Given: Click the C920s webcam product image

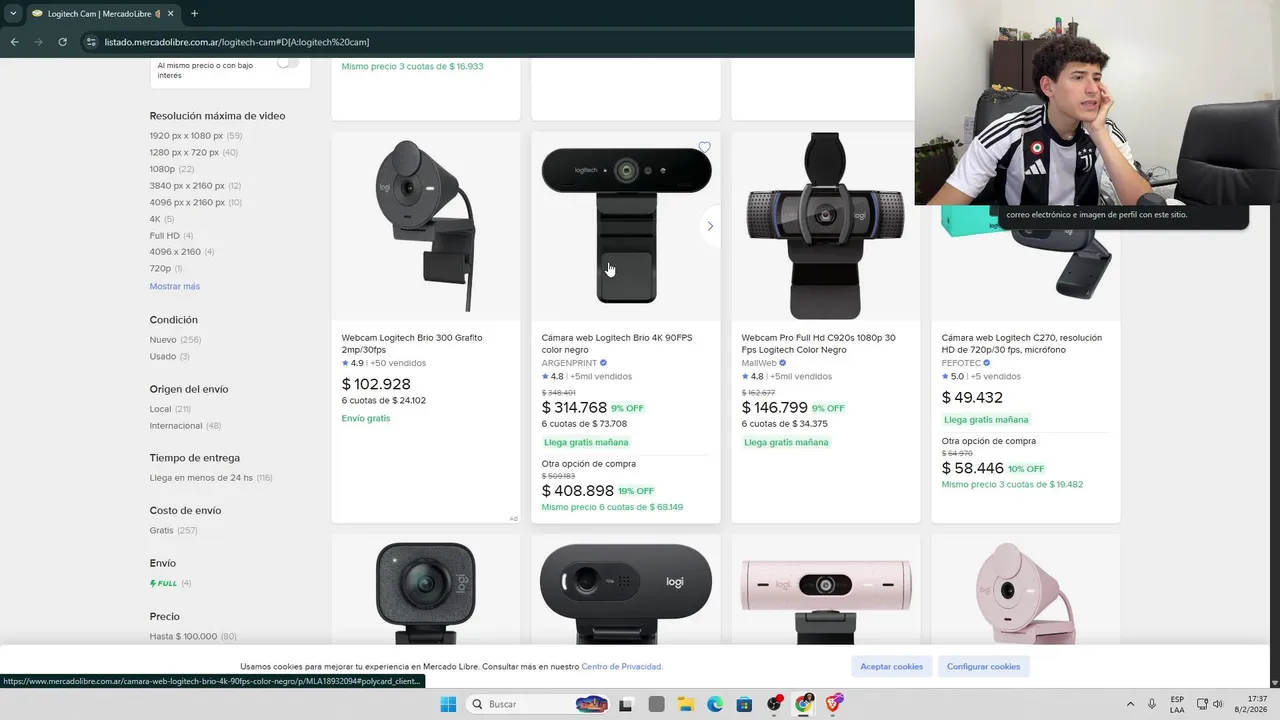Looking at the screenshot, I should (x=826, y=226).
